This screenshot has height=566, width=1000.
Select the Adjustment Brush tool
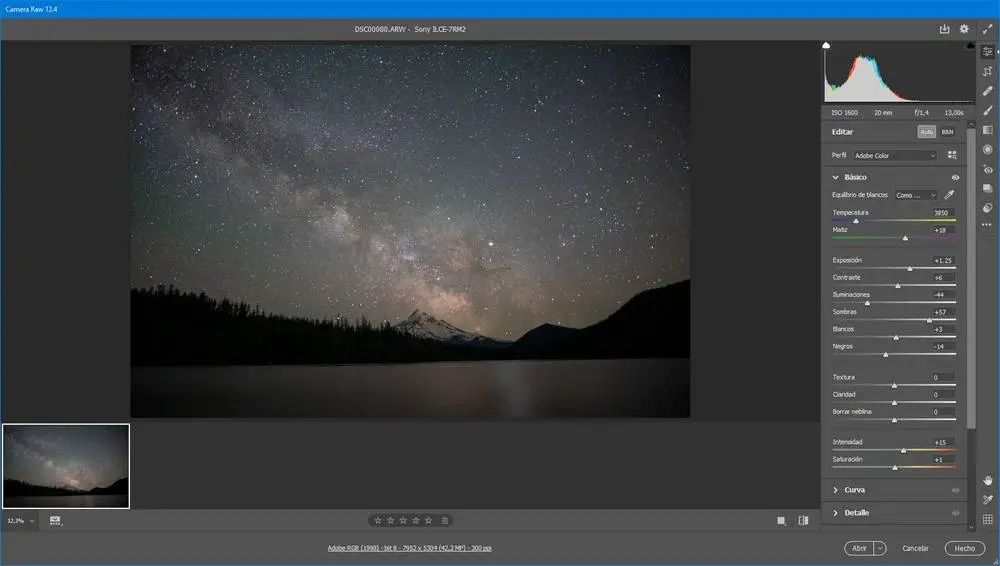(987, 110)
